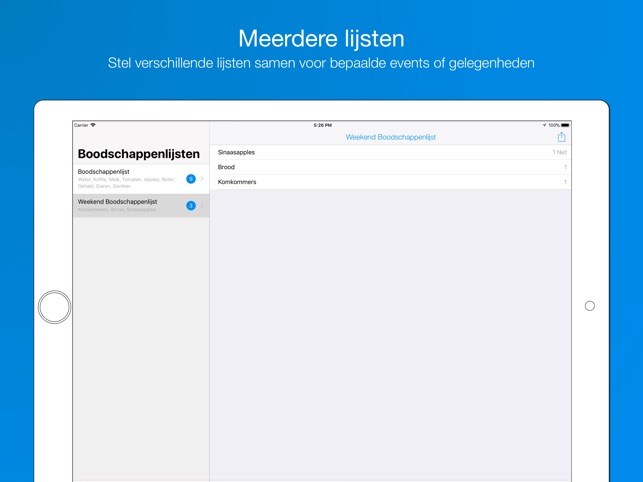
Task: Open the Boodschappenlijst list row
Action: coord(141,179)
